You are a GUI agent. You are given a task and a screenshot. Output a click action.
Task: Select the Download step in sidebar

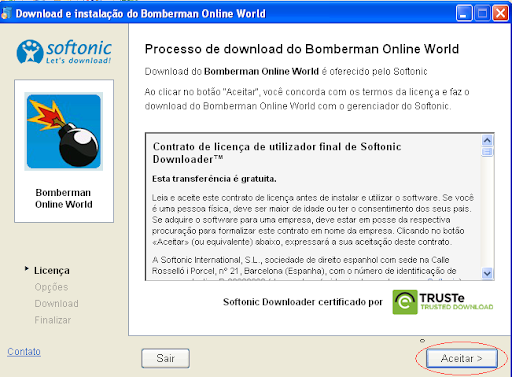57,303
